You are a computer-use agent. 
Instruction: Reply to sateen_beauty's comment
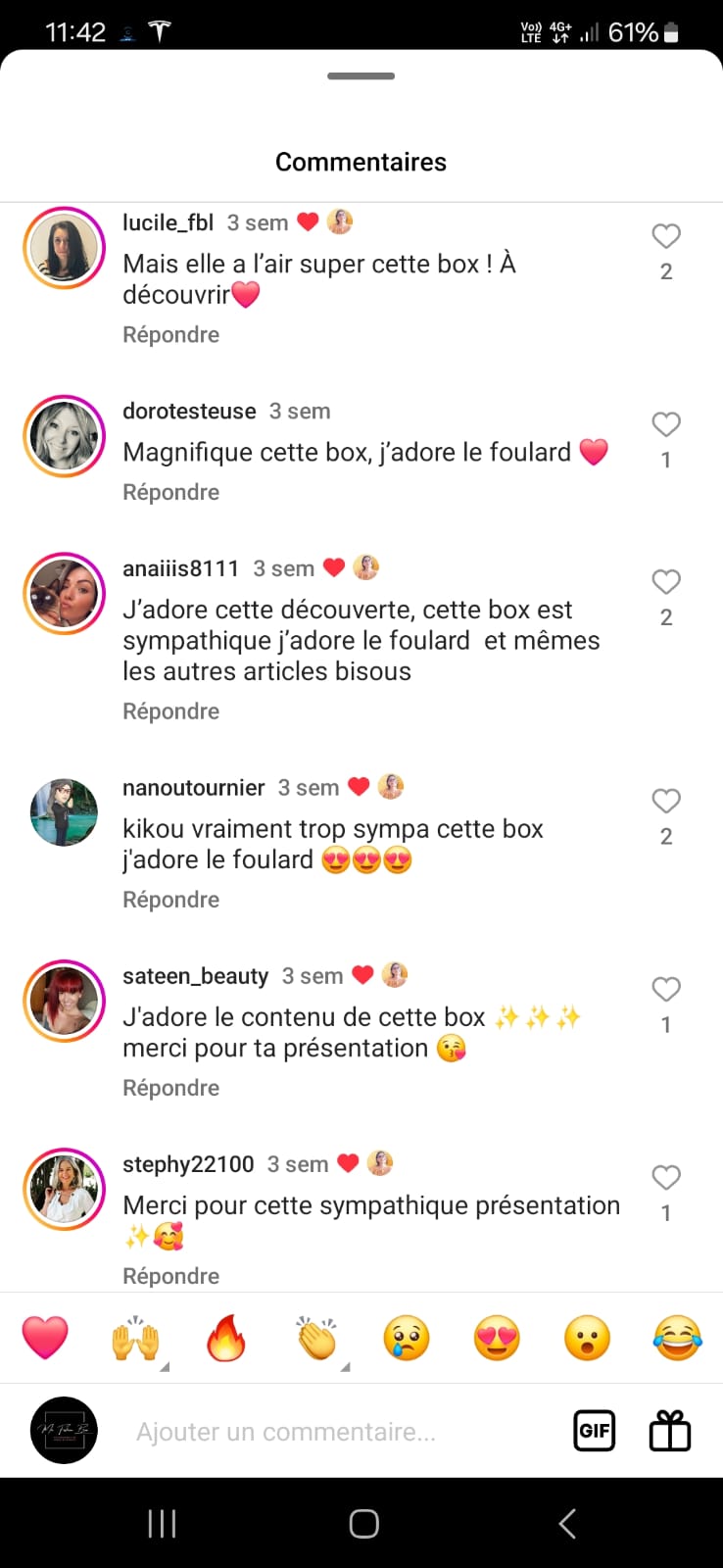point(170,1088)
